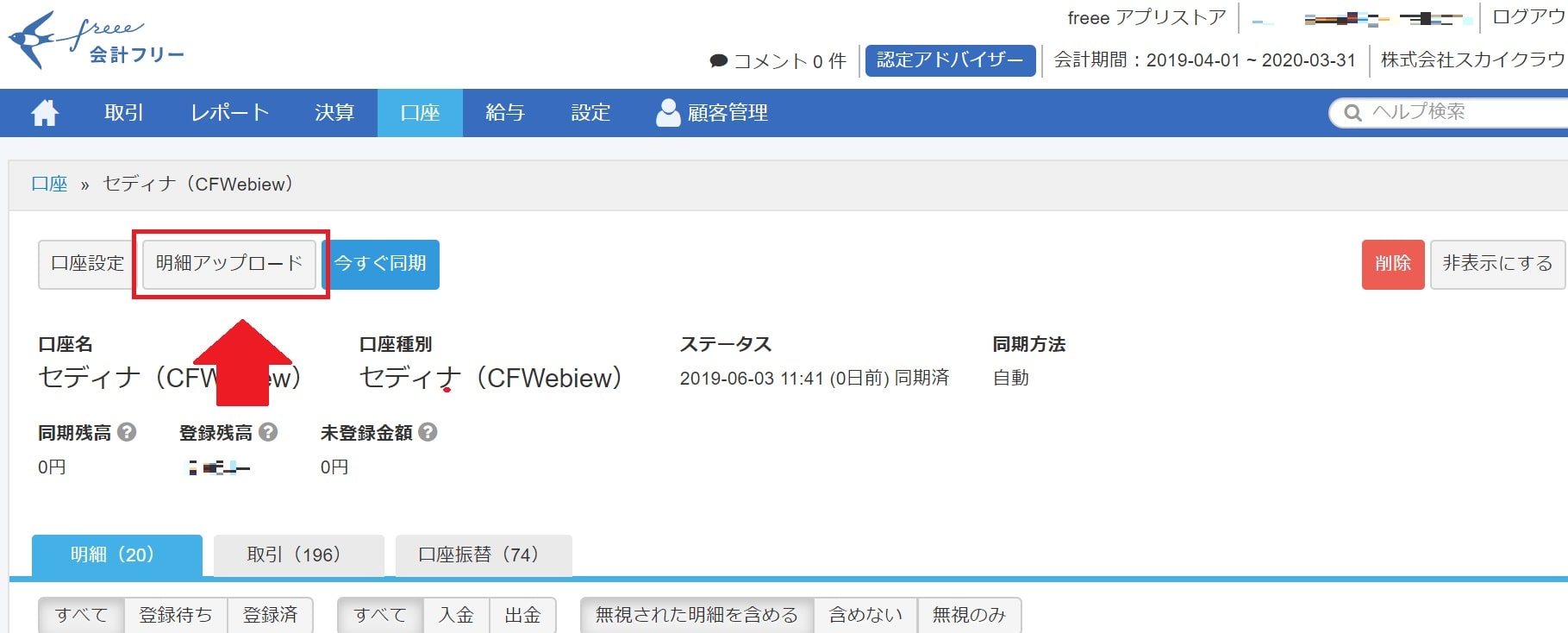
Task: Filter statements by 出金
Action: 522,615
